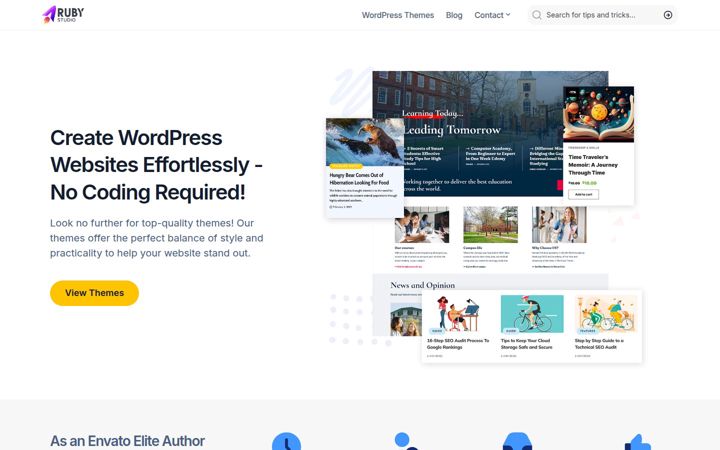Click the blue thumbs-up icon
Image resolution: width=720 pixels, height=450 pixels.
637,442
